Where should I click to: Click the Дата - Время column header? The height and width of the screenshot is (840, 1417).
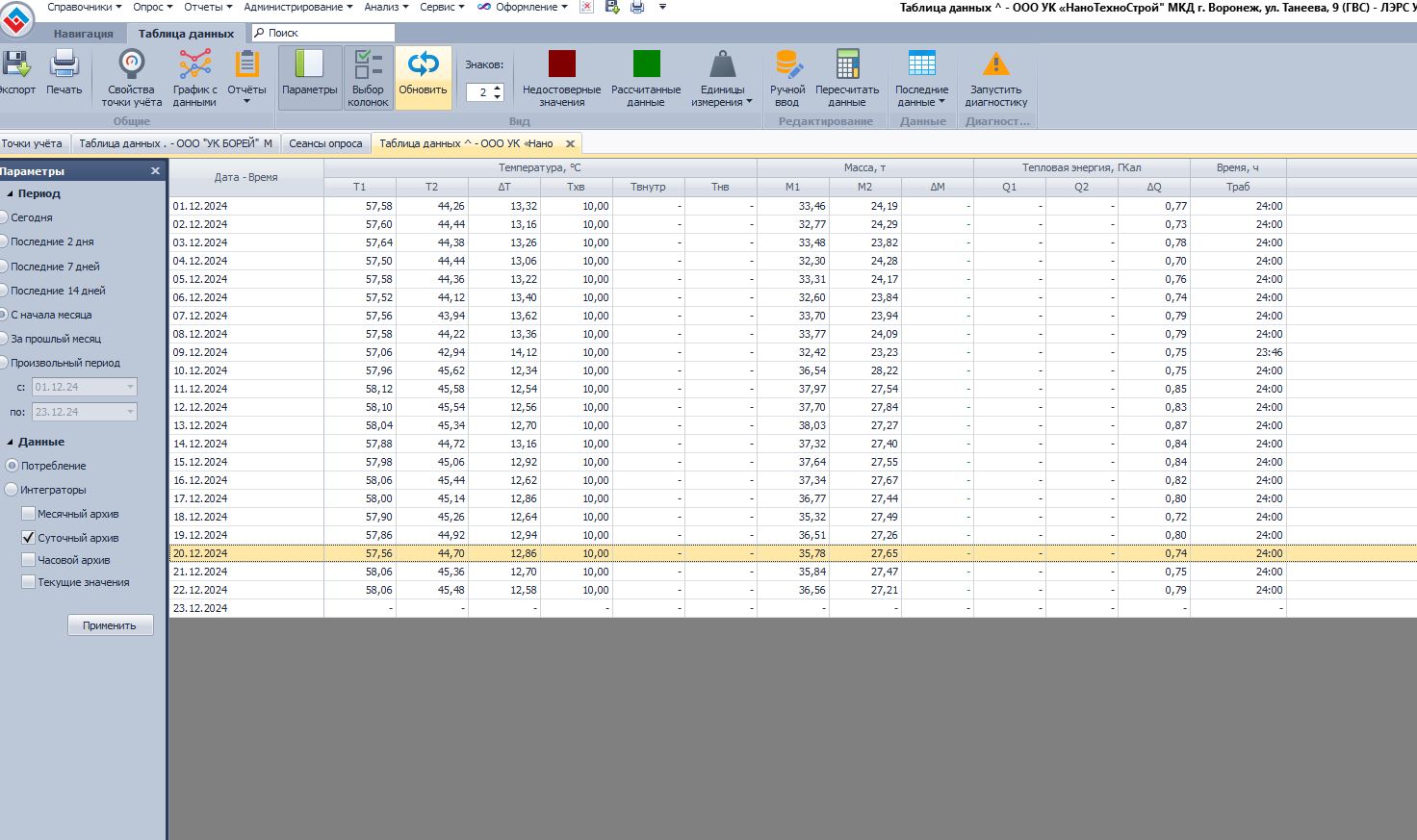coord(246,177)
